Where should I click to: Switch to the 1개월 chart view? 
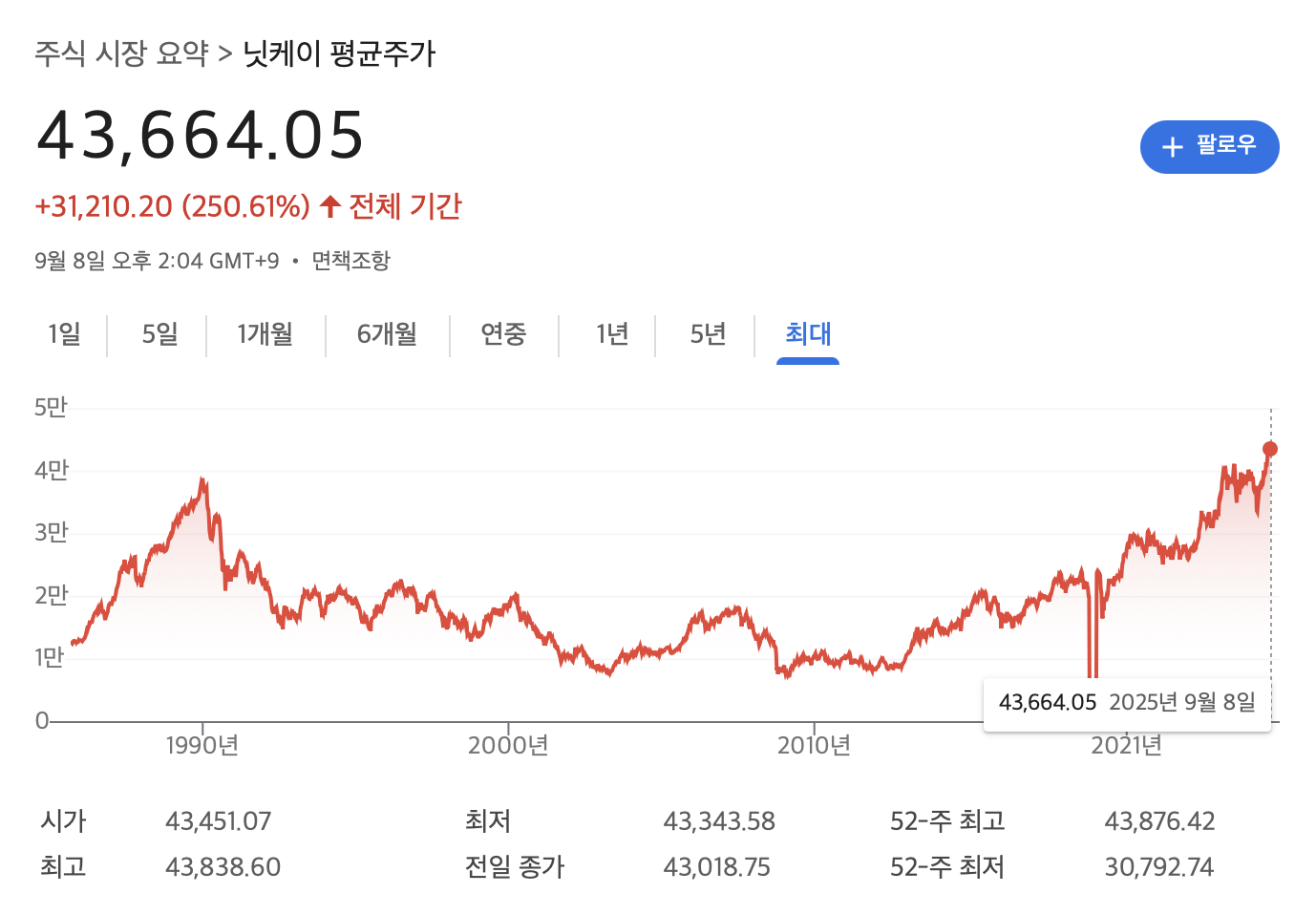coord(265,335)
